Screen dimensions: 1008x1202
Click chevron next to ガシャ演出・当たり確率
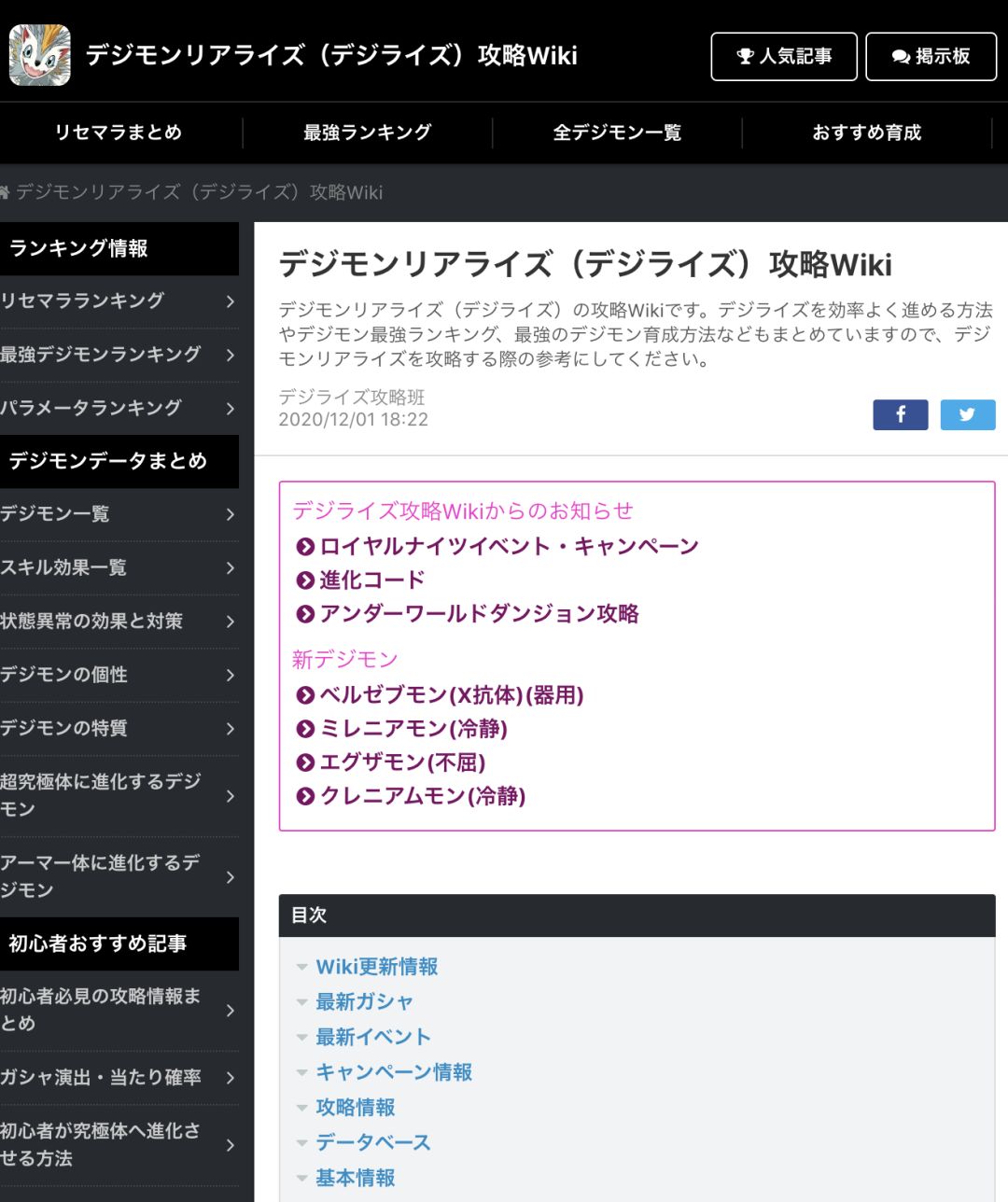pyautogui.click(x=230, y=1078)
